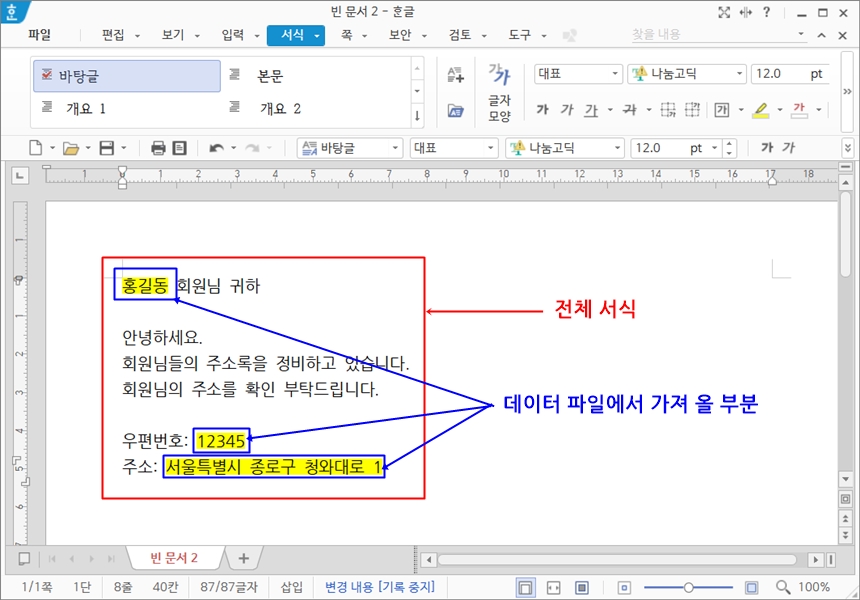The height and width of the screenshot is (600, 860).
Task: Toggle bold in the quick toolbar
Action: tap(767, 148)
